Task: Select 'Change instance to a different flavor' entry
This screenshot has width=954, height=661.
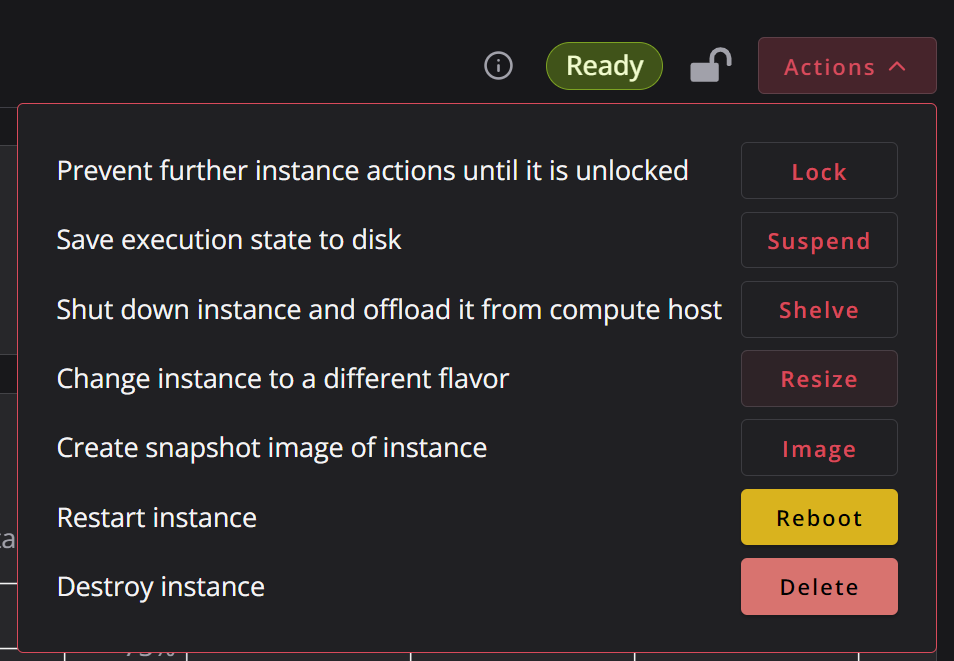Action: click(282, 379)
